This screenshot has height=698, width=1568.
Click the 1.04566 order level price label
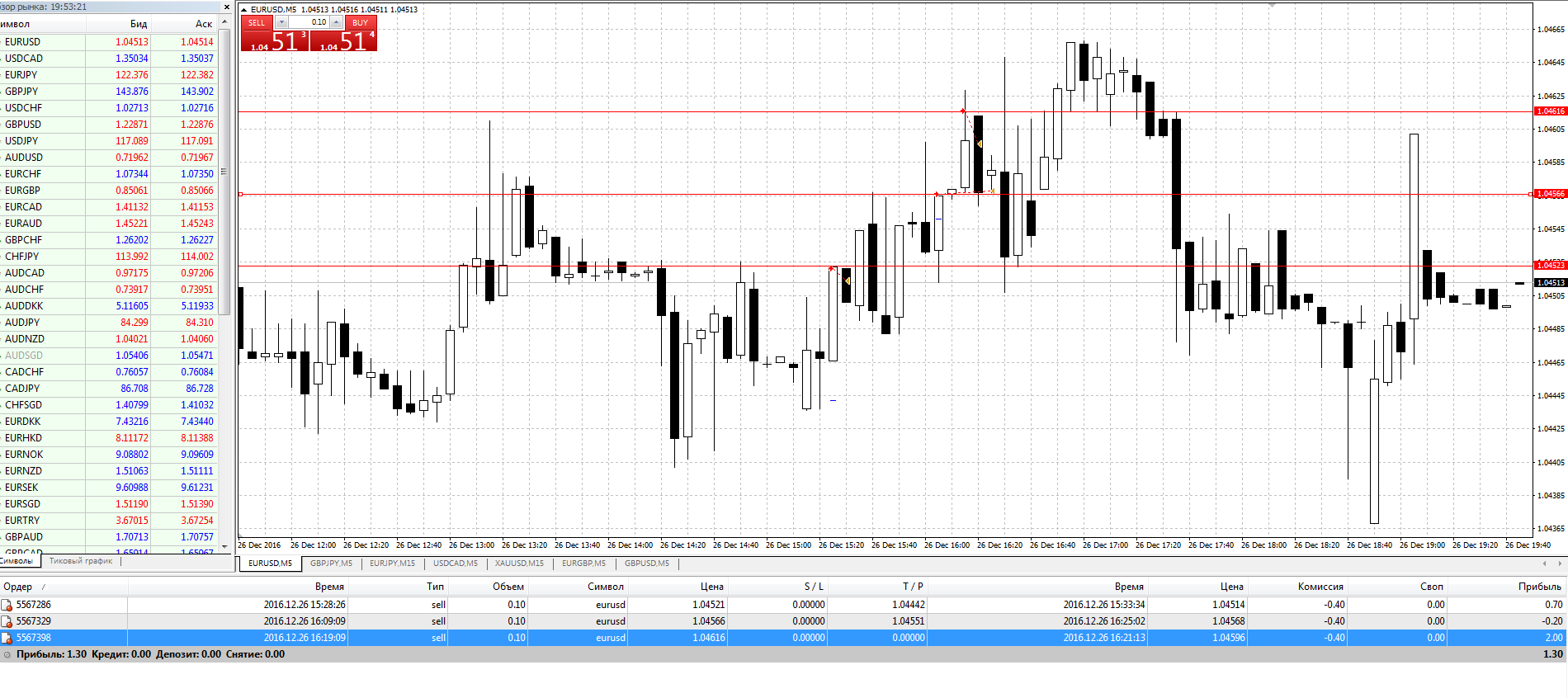point(1551,194)
